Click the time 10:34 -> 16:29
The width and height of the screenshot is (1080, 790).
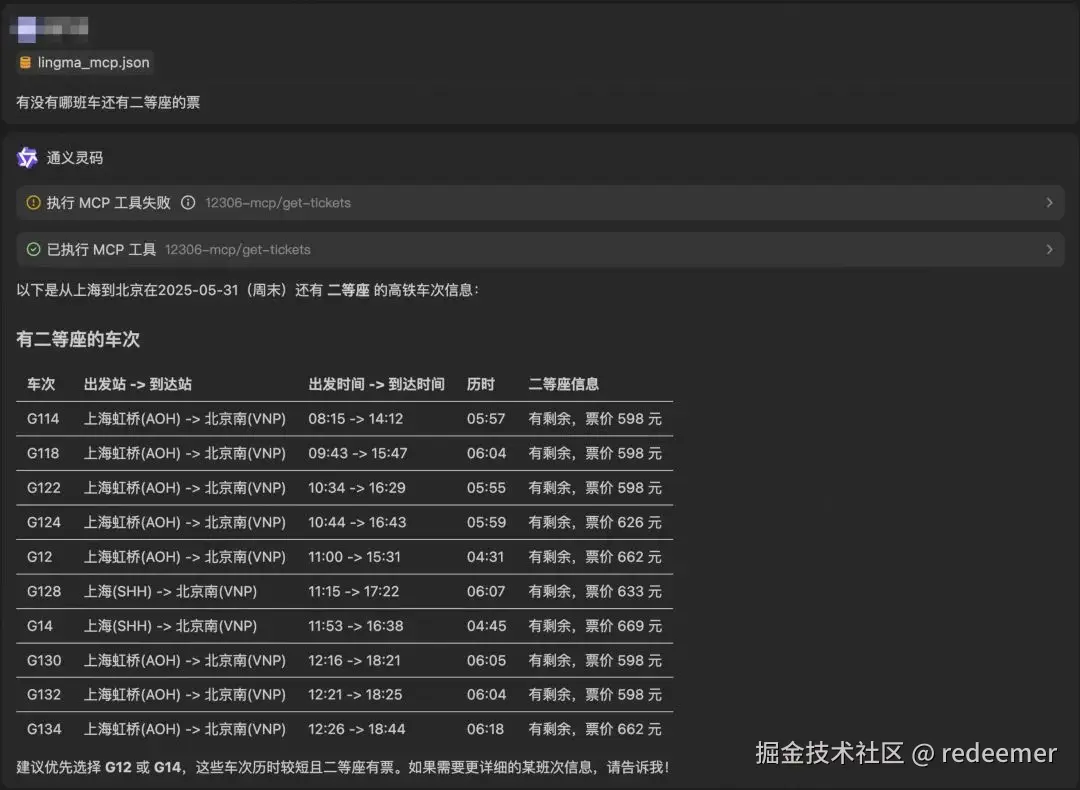coord(357,488)
